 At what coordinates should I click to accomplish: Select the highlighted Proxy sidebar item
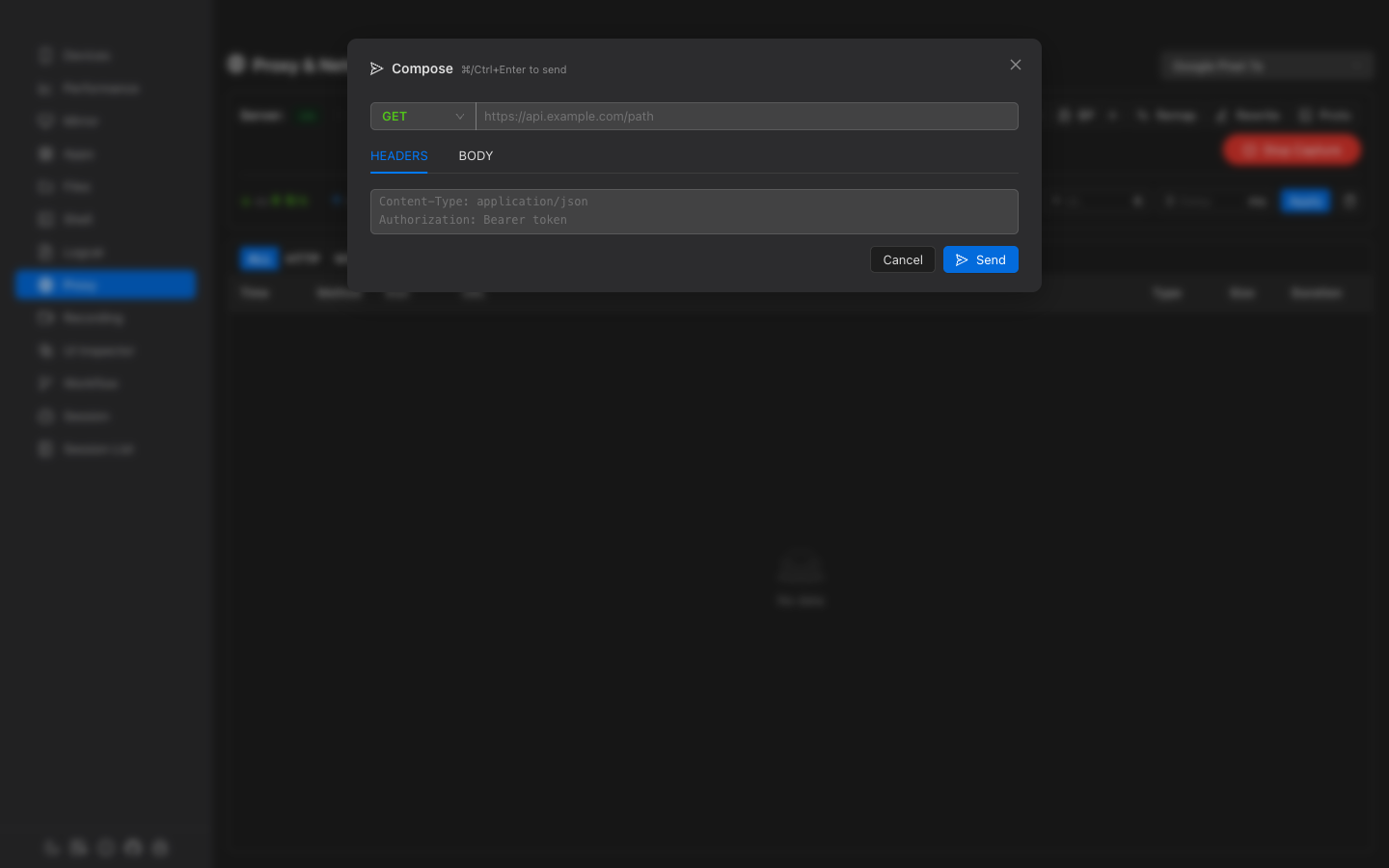[x=105, y=285]
